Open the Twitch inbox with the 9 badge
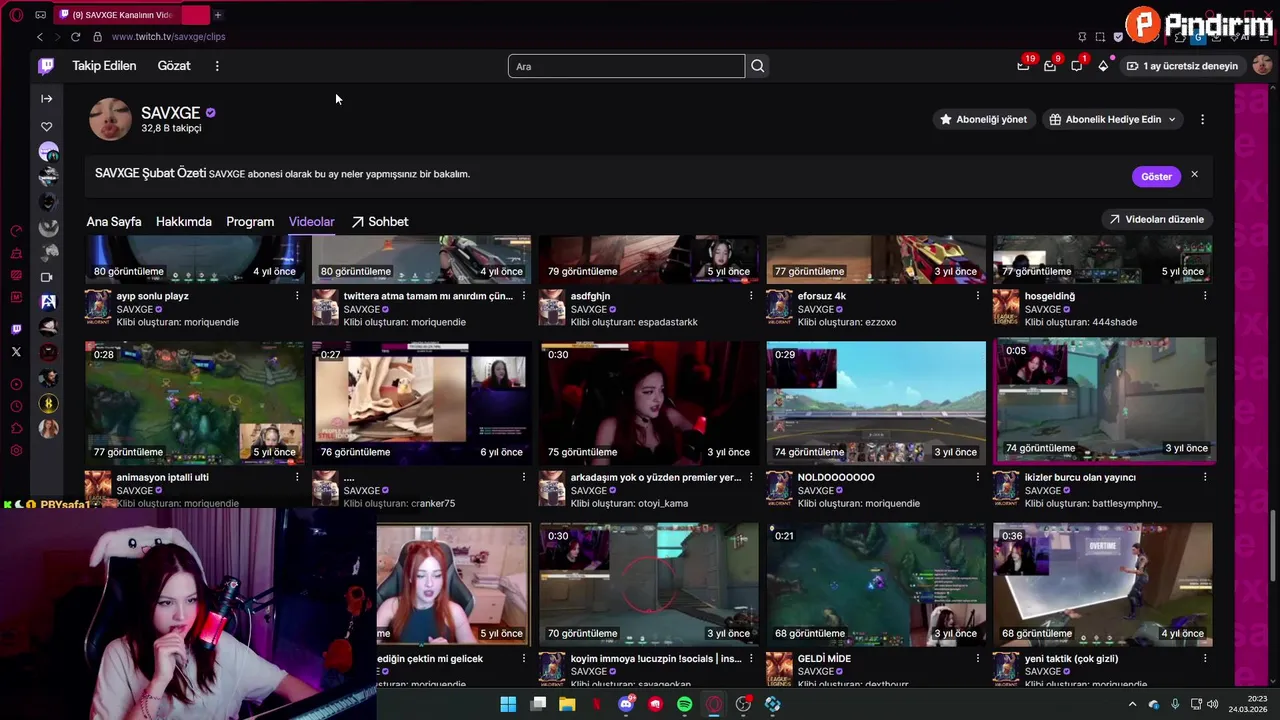Image resolution: width=1280 pixels, height=720 pixels. point(1050,66)
